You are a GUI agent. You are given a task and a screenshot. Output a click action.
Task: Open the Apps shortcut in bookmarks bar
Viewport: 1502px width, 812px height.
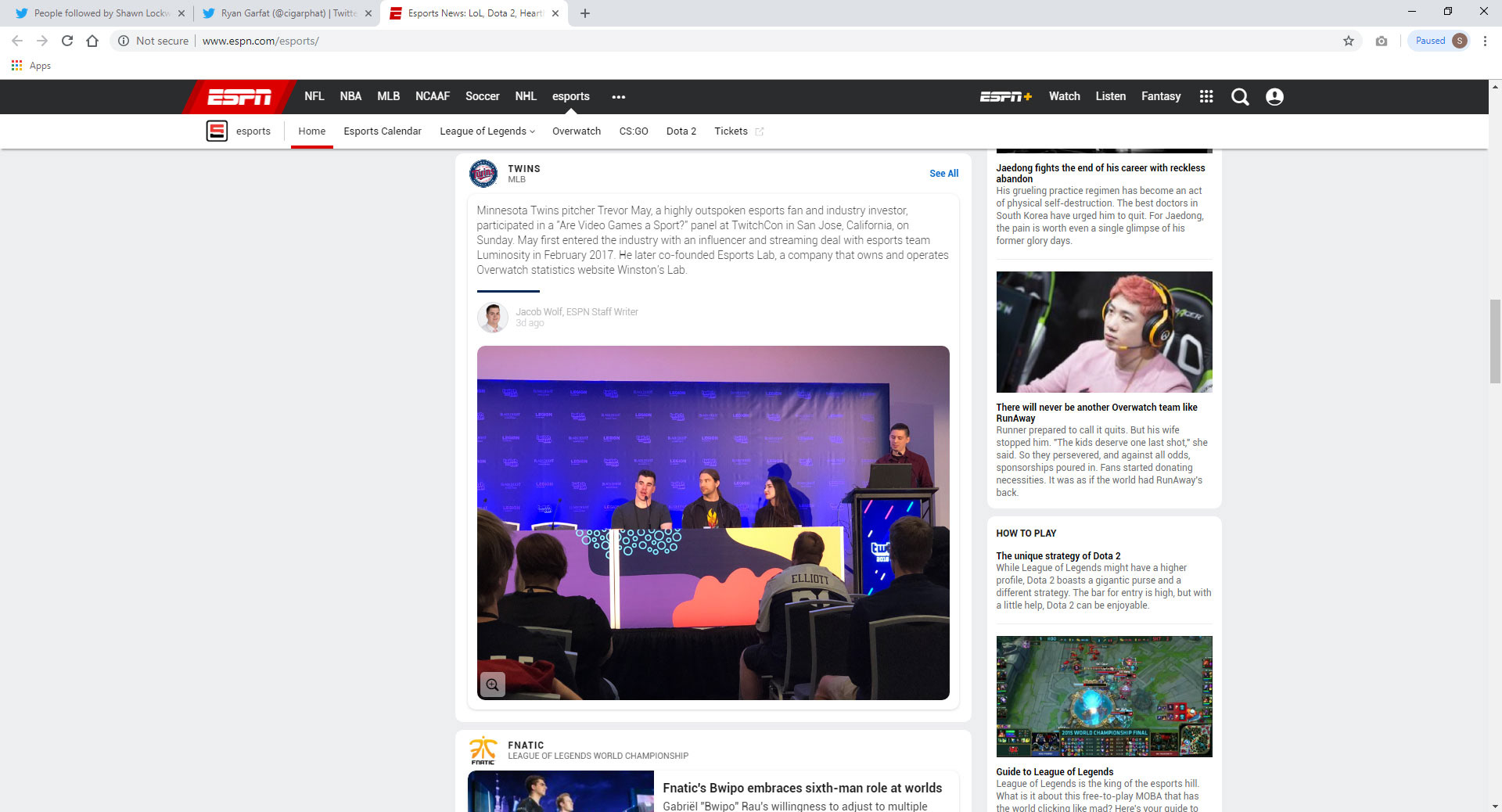point(31,66)
